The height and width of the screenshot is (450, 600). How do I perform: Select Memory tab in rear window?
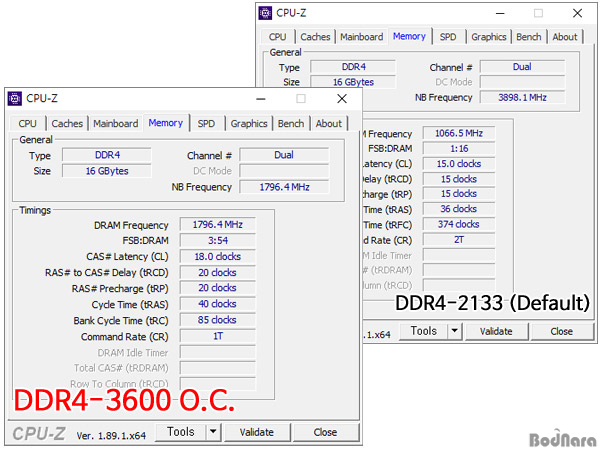[x=409, y=36]
